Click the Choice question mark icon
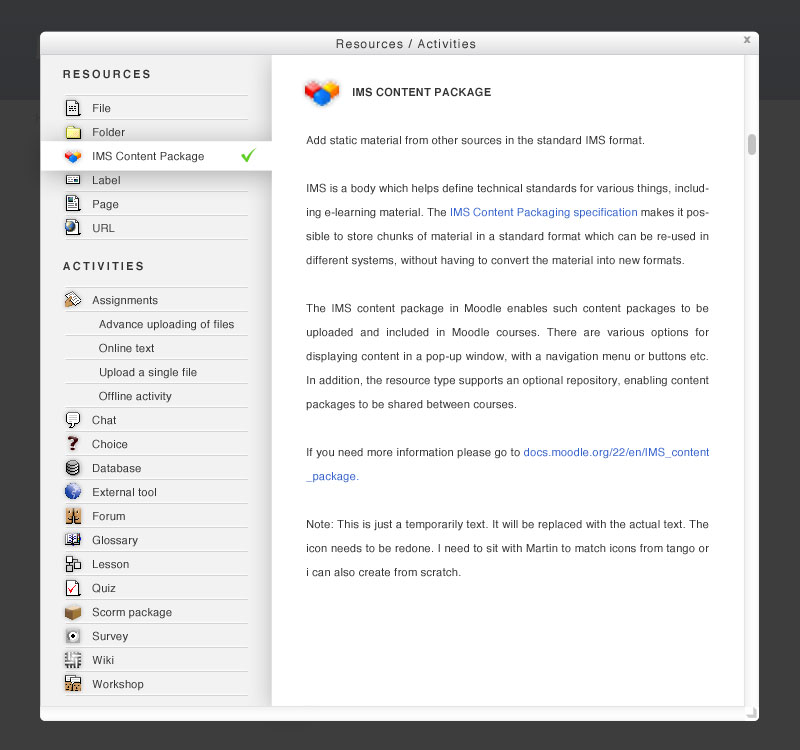The image size is (800, 750). (x=73, y=443)
